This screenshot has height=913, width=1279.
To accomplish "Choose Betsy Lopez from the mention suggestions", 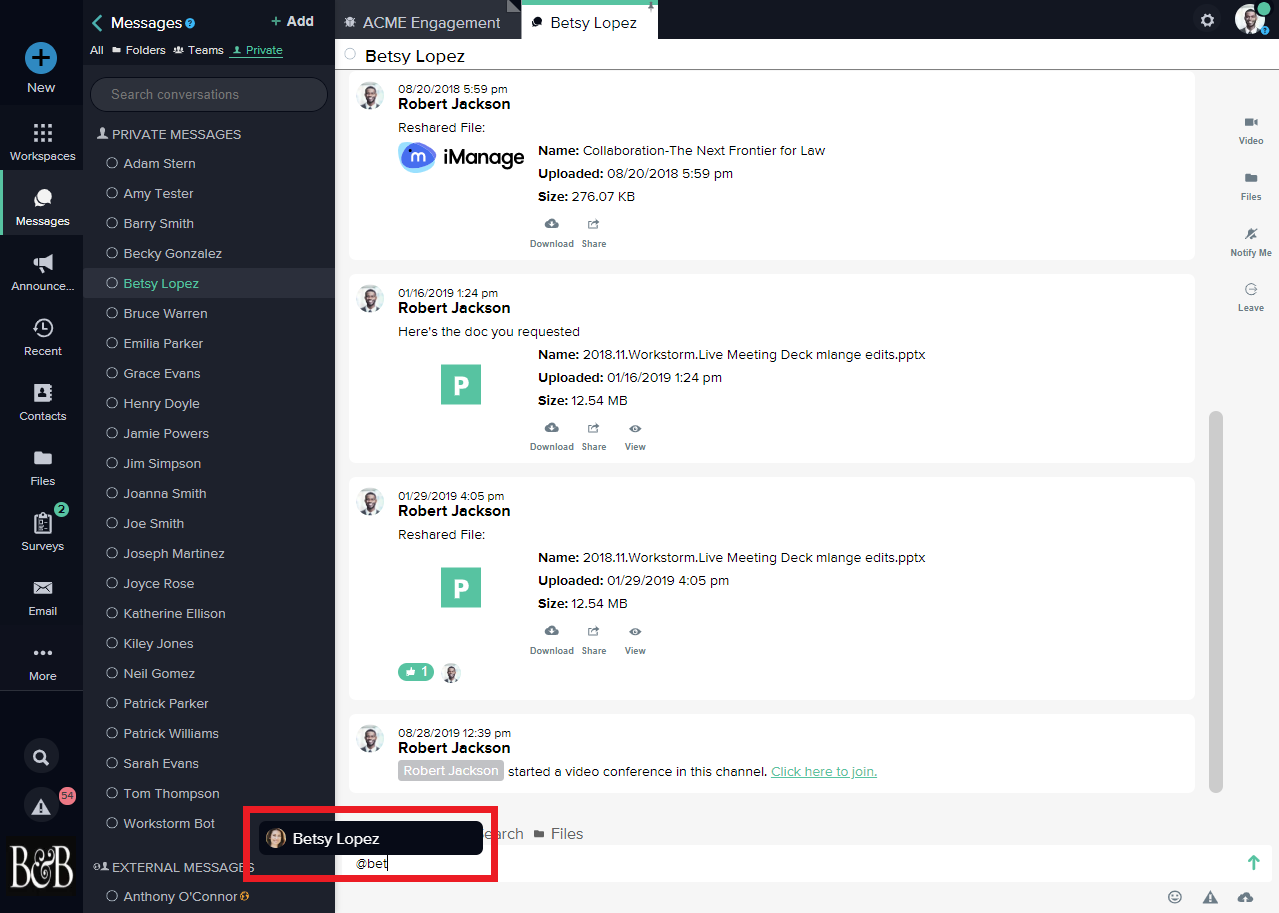I will (x=371, y=838).
